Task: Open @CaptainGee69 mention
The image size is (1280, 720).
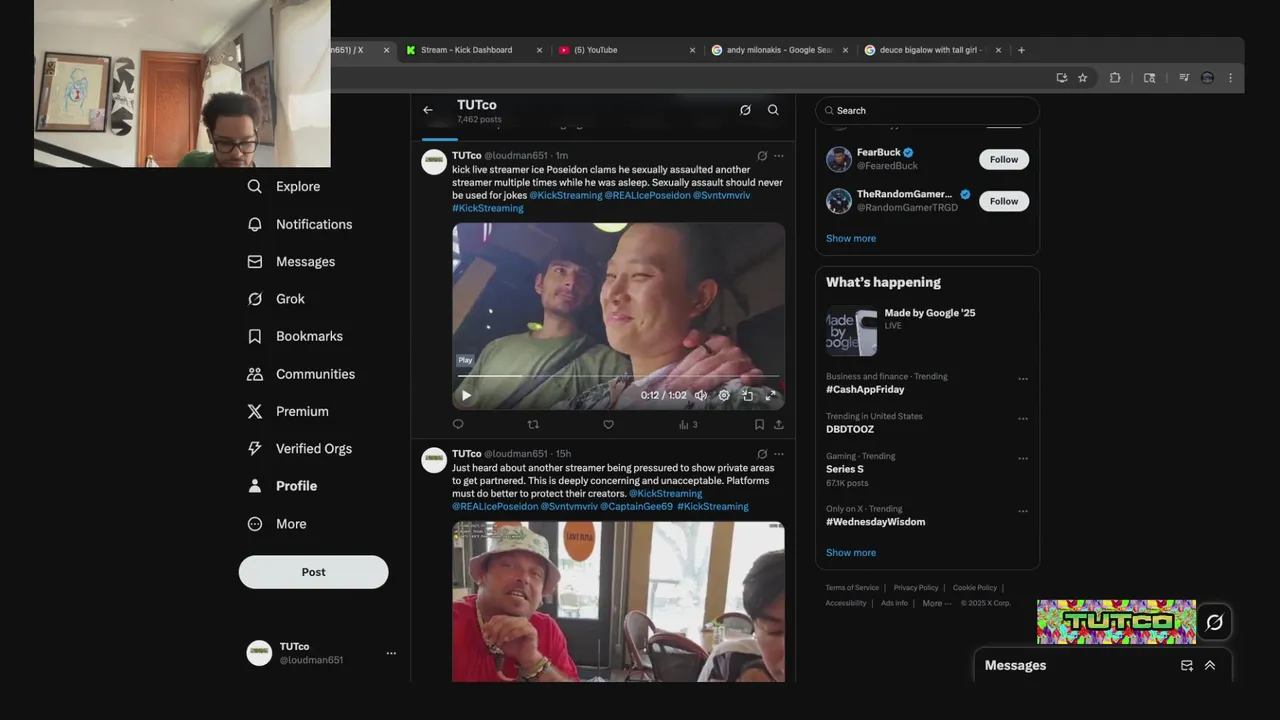Action: tap(636, 506)
